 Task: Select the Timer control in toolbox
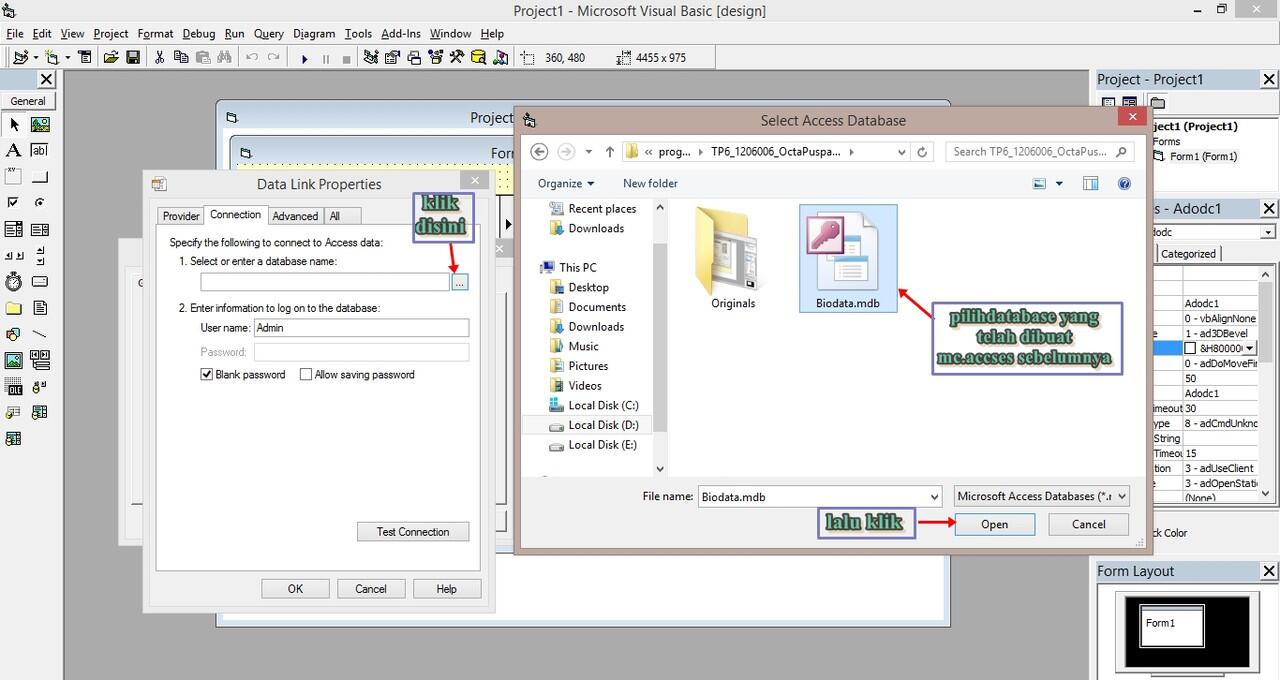(14, 282)
